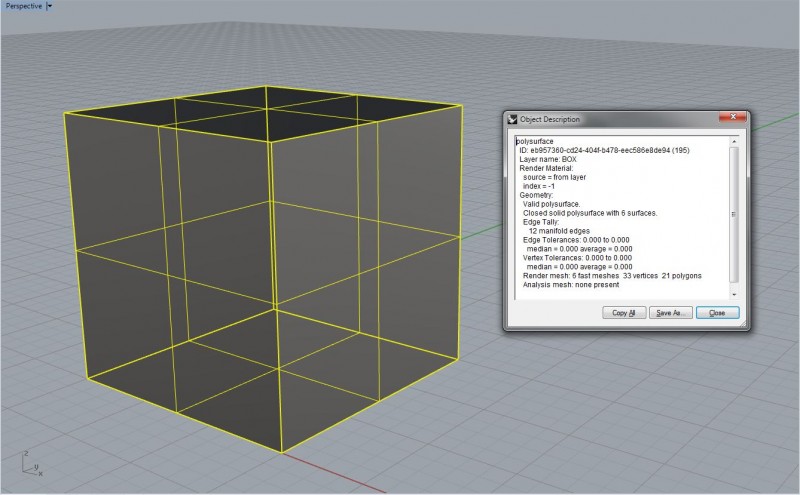Click the 'Layer name: BOX' line
The height and width of the screenshot is (495, 800).
click(548, 159)
